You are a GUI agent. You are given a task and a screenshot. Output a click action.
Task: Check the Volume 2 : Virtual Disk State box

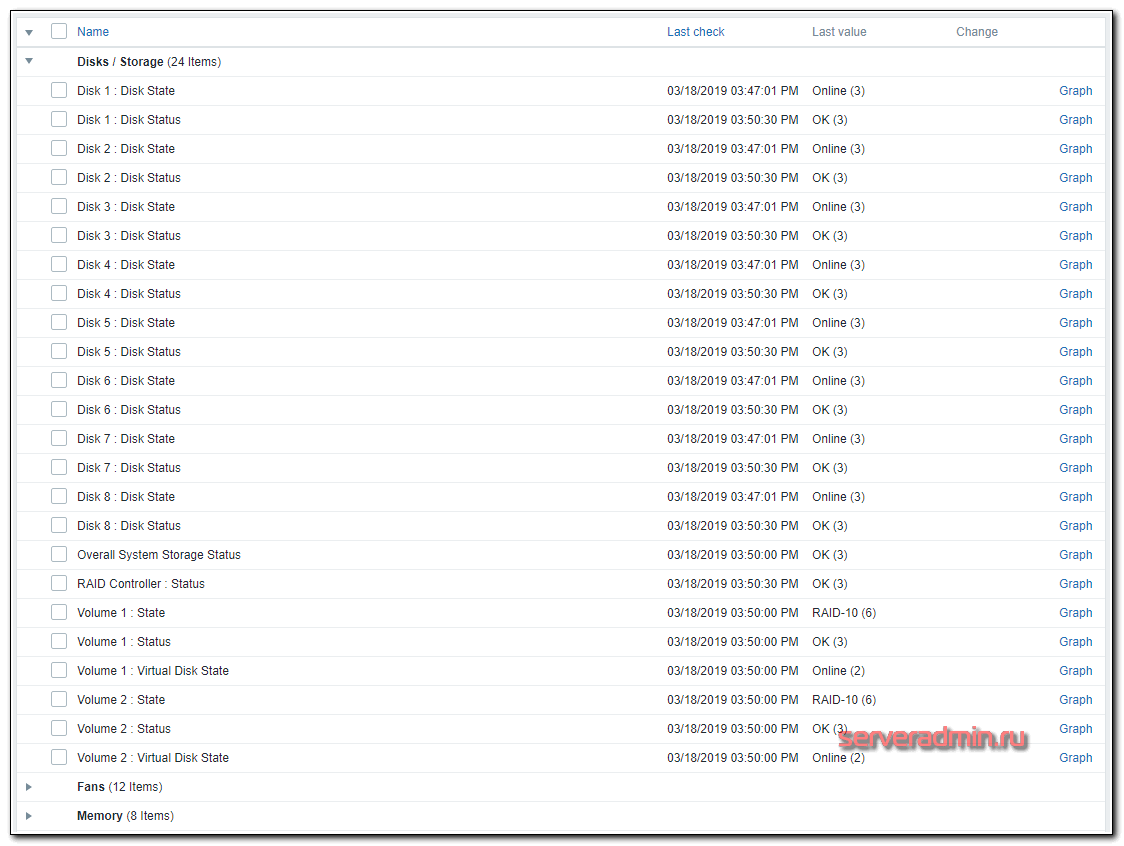coord(59,758)
